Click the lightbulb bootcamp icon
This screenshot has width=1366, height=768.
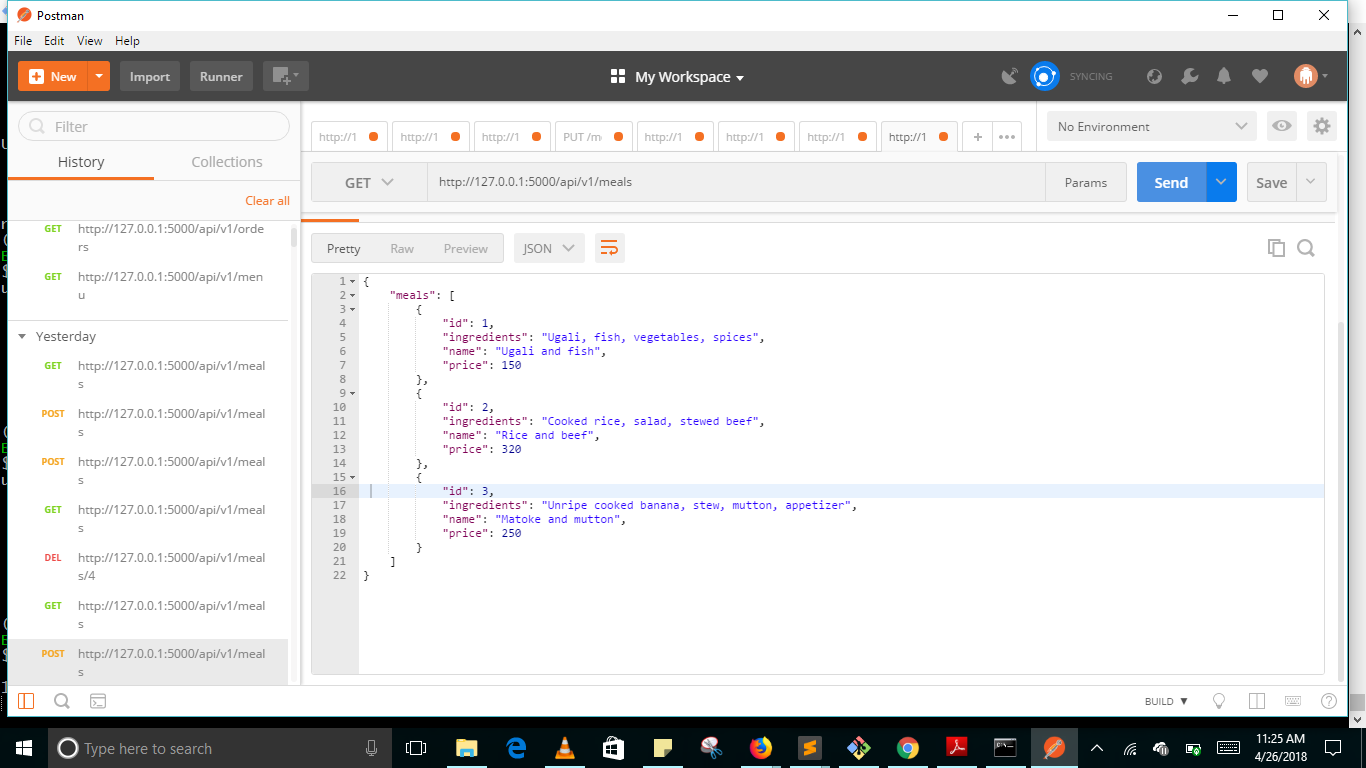(1219, 701)
